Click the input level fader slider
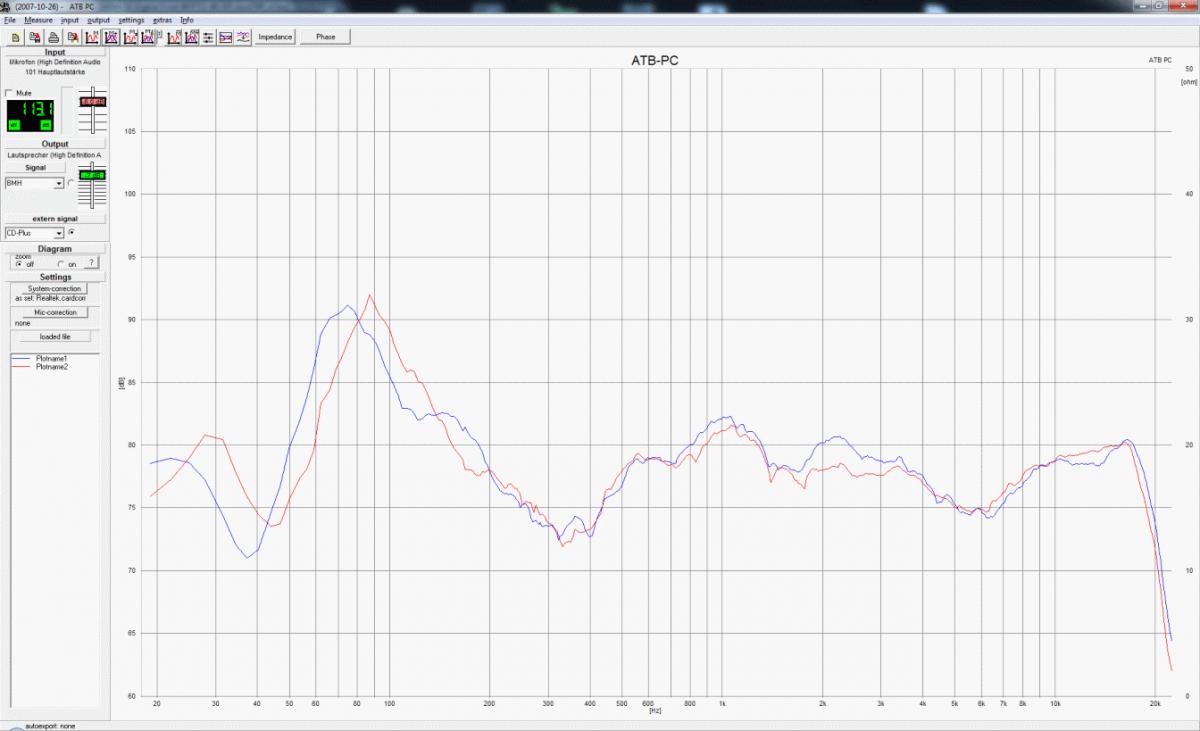Viewport: 1200px width, 731px height. (93, 103)
